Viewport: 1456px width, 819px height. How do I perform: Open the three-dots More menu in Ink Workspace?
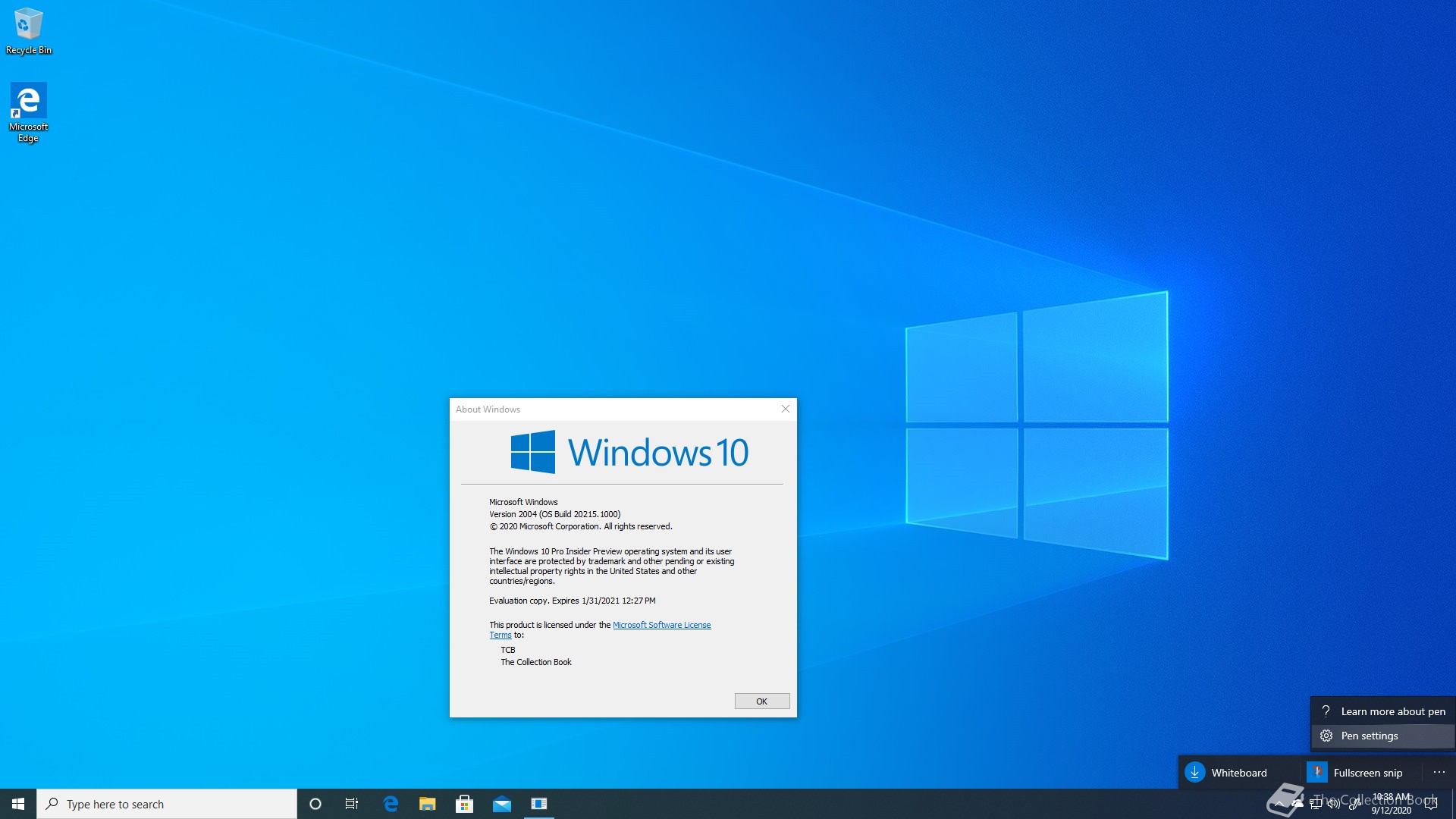pos(1439,772)
